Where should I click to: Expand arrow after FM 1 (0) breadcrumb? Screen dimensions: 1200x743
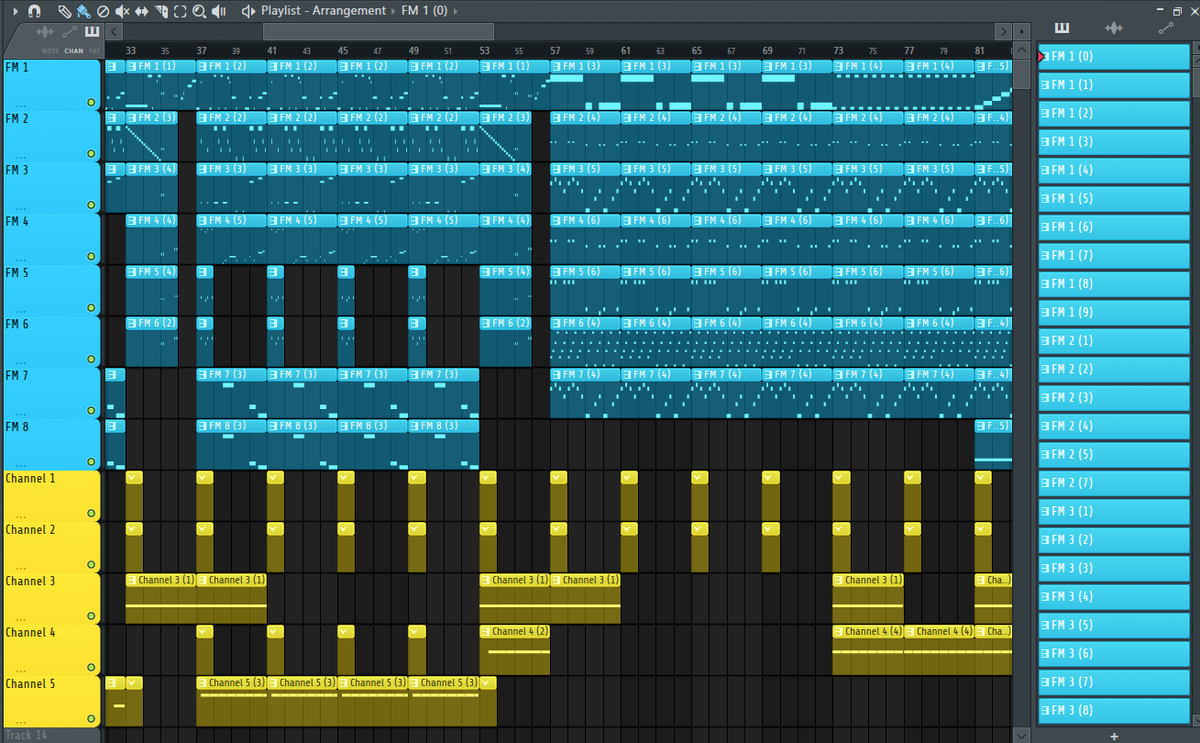456,11
